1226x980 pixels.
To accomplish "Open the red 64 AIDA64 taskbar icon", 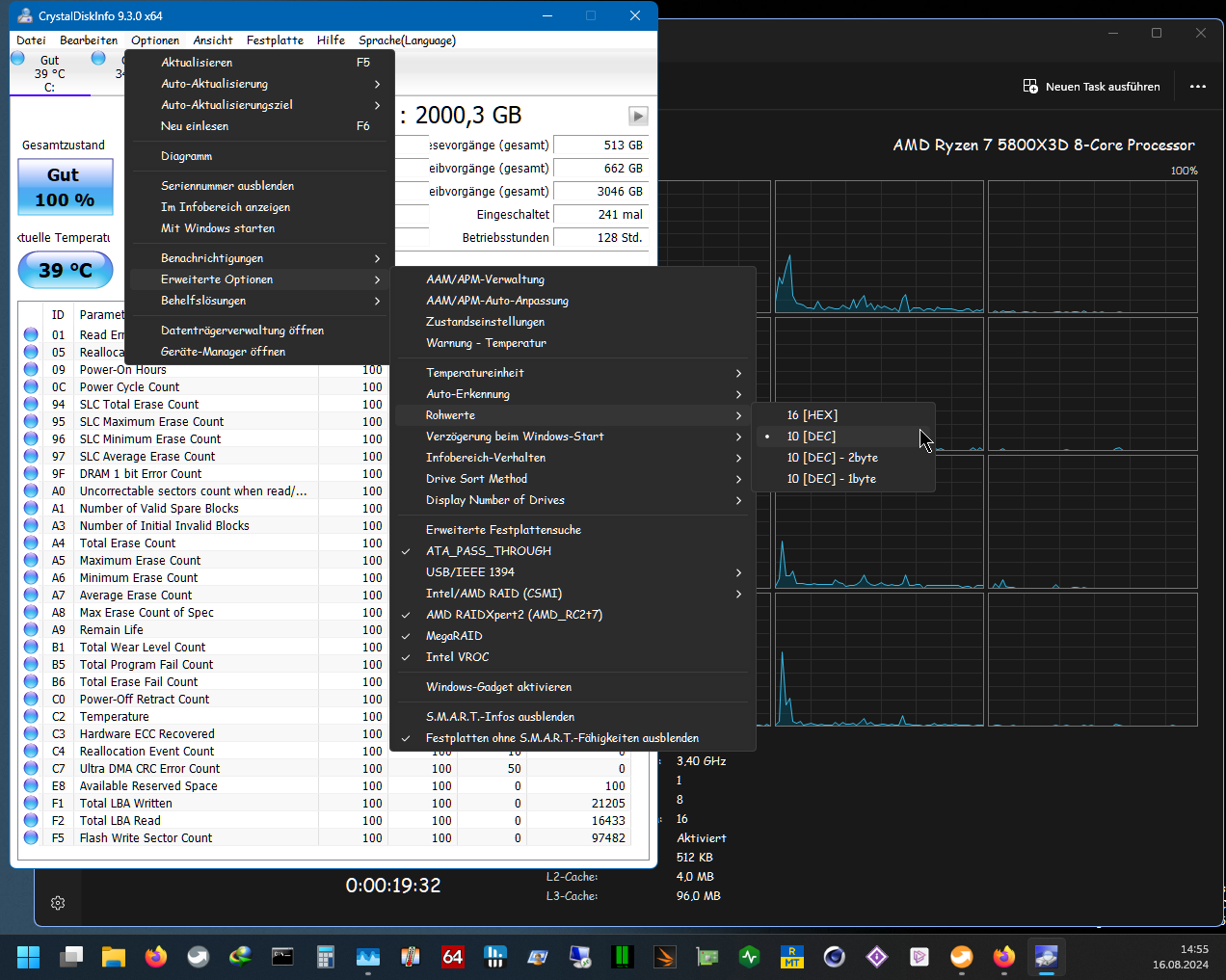I will (453, 957).
